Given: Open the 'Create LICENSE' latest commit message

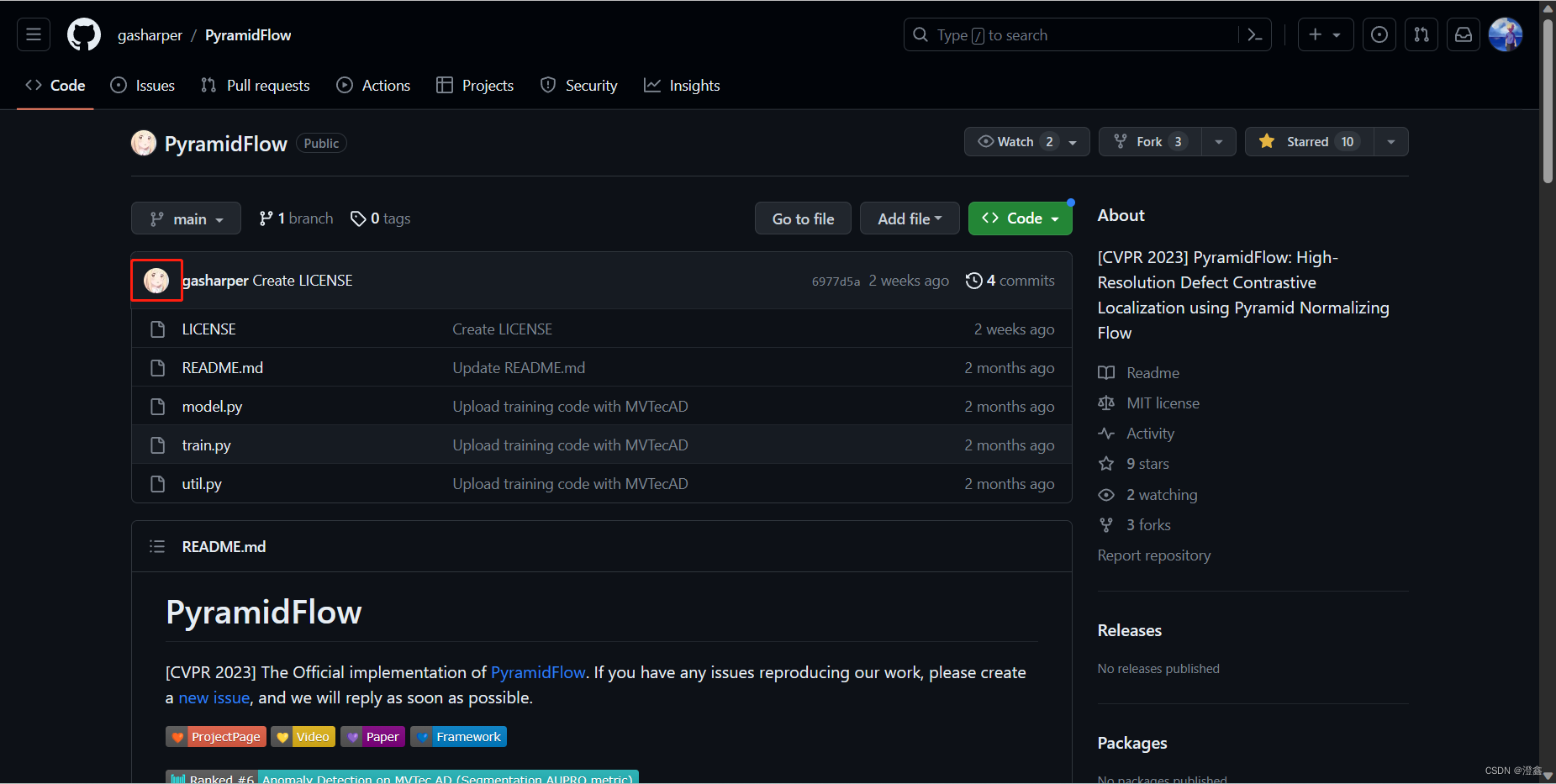Looking at the screenshot, I should click(x=303, y=281).
